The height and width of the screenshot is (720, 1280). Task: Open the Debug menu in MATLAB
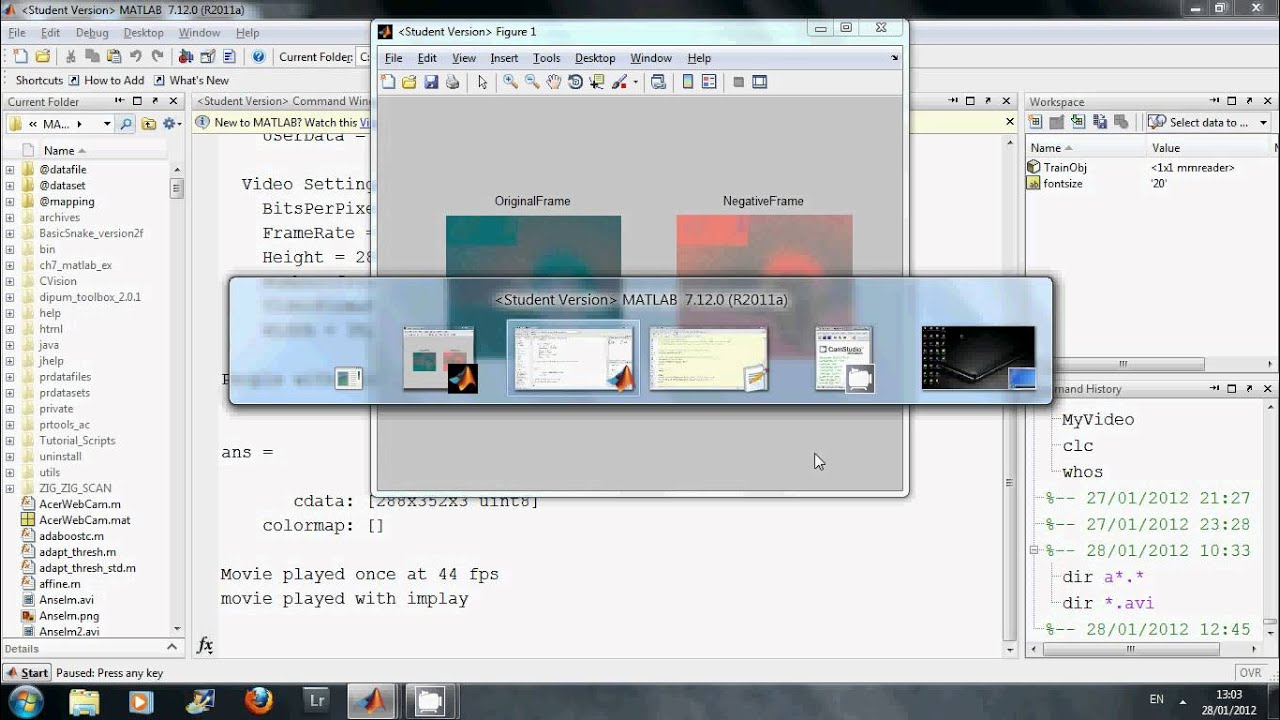[x=92, y=33]
